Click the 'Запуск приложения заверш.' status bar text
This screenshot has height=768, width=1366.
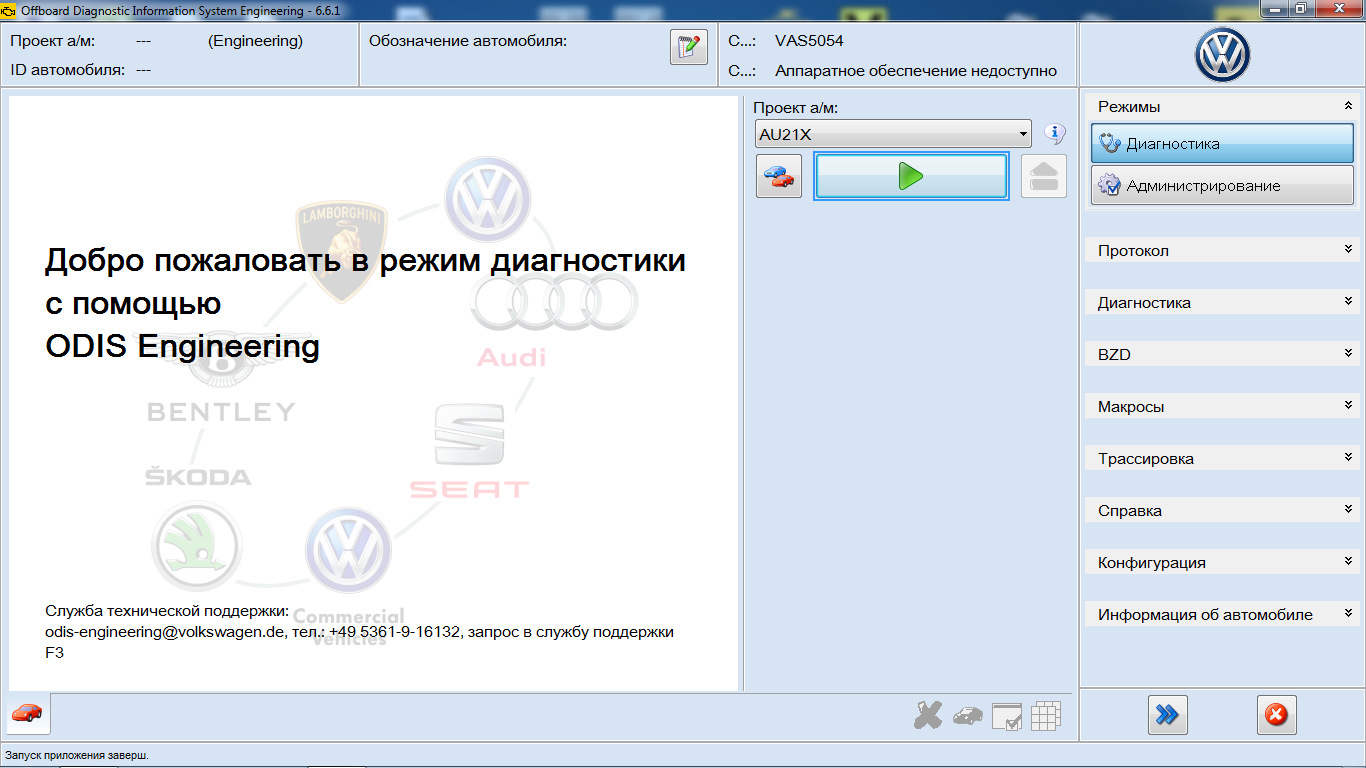click(77, 755)
